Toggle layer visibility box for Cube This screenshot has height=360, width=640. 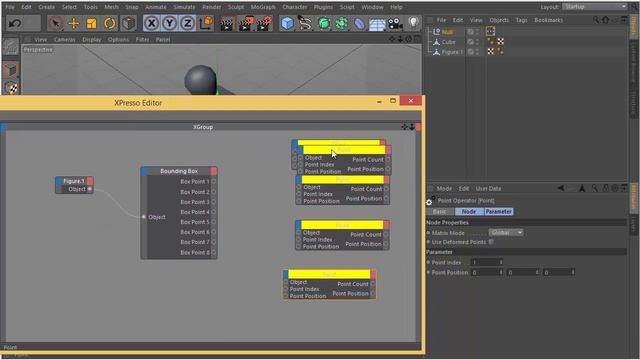(471, 42)
